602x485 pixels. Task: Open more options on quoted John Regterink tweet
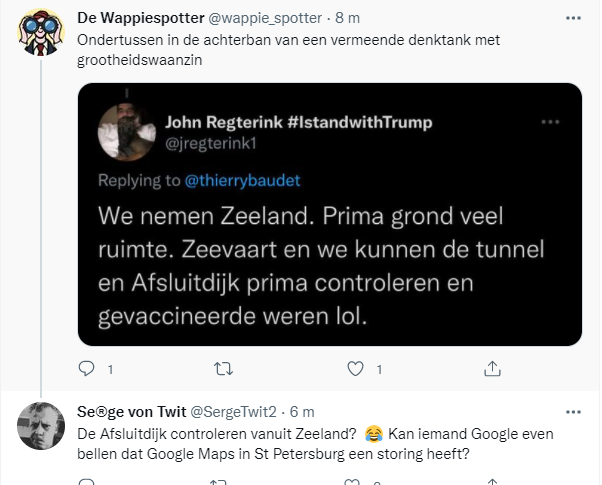(550, 122)
